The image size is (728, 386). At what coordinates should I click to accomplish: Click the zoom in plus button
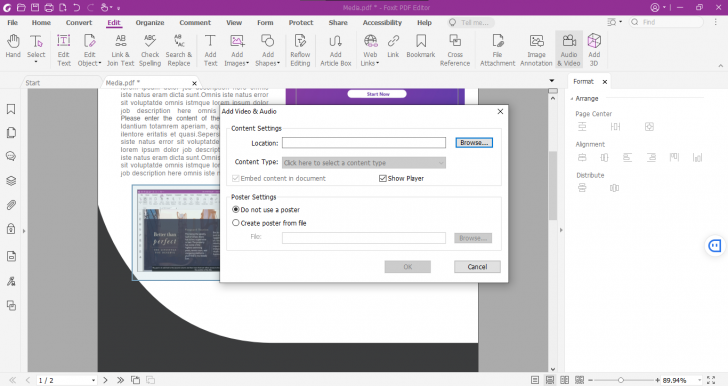point(657,380)
